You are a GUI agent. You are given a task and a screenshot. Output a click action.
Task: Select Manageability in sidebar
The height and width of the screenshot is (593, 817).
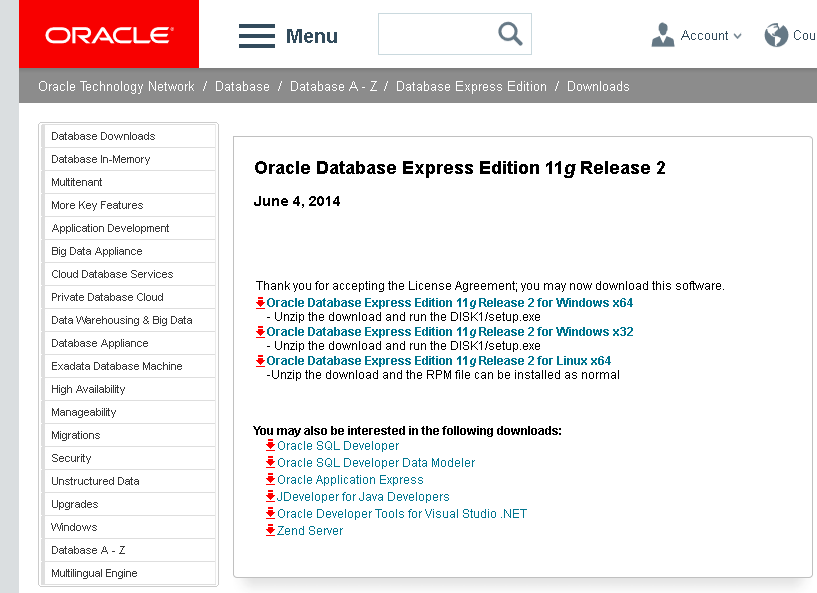[130, 412]
